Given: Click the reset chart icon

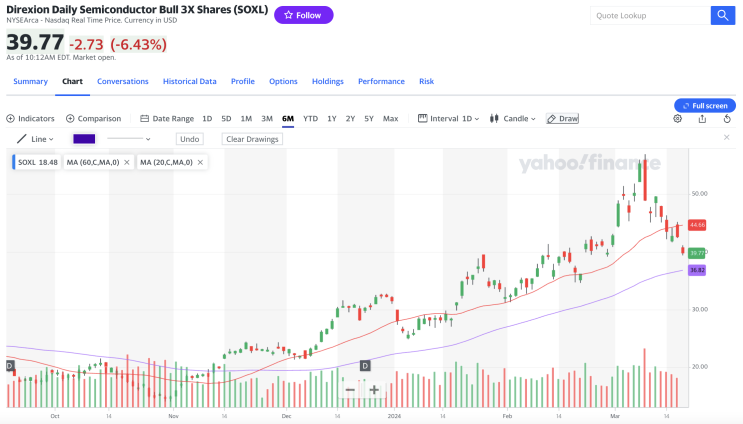Looking at the screenshot, I should coord(725,118).
